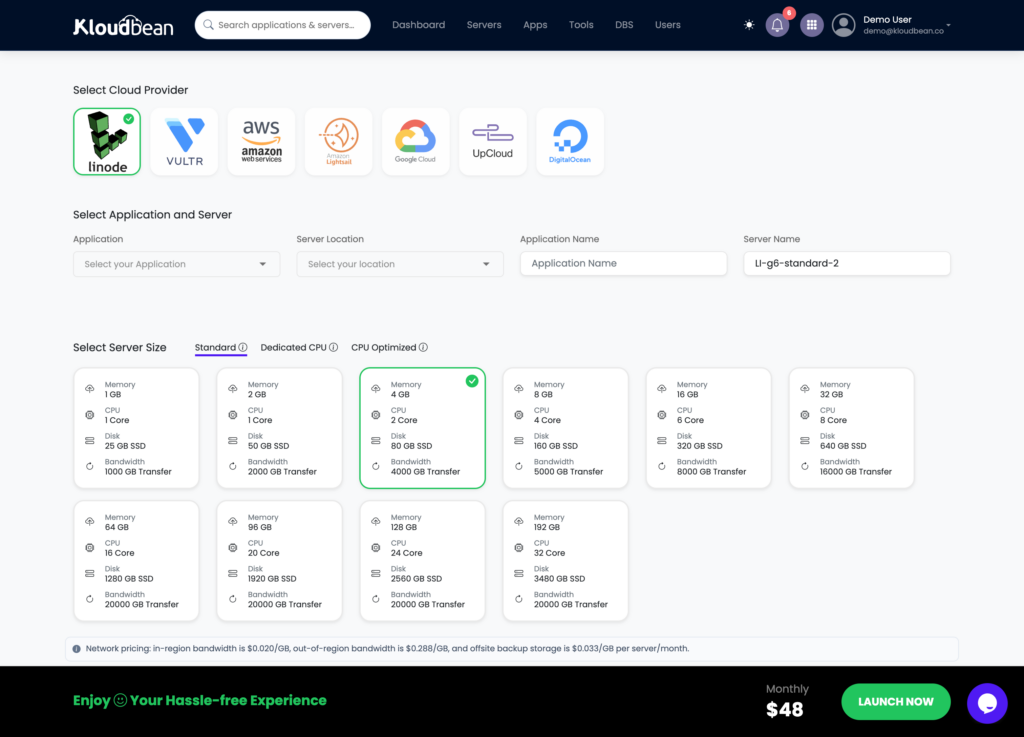Viewport: 1024px width, 737px height.
Task: Click the smiley icon in footer
Action: pyautogui.click(x=120, y=700)
